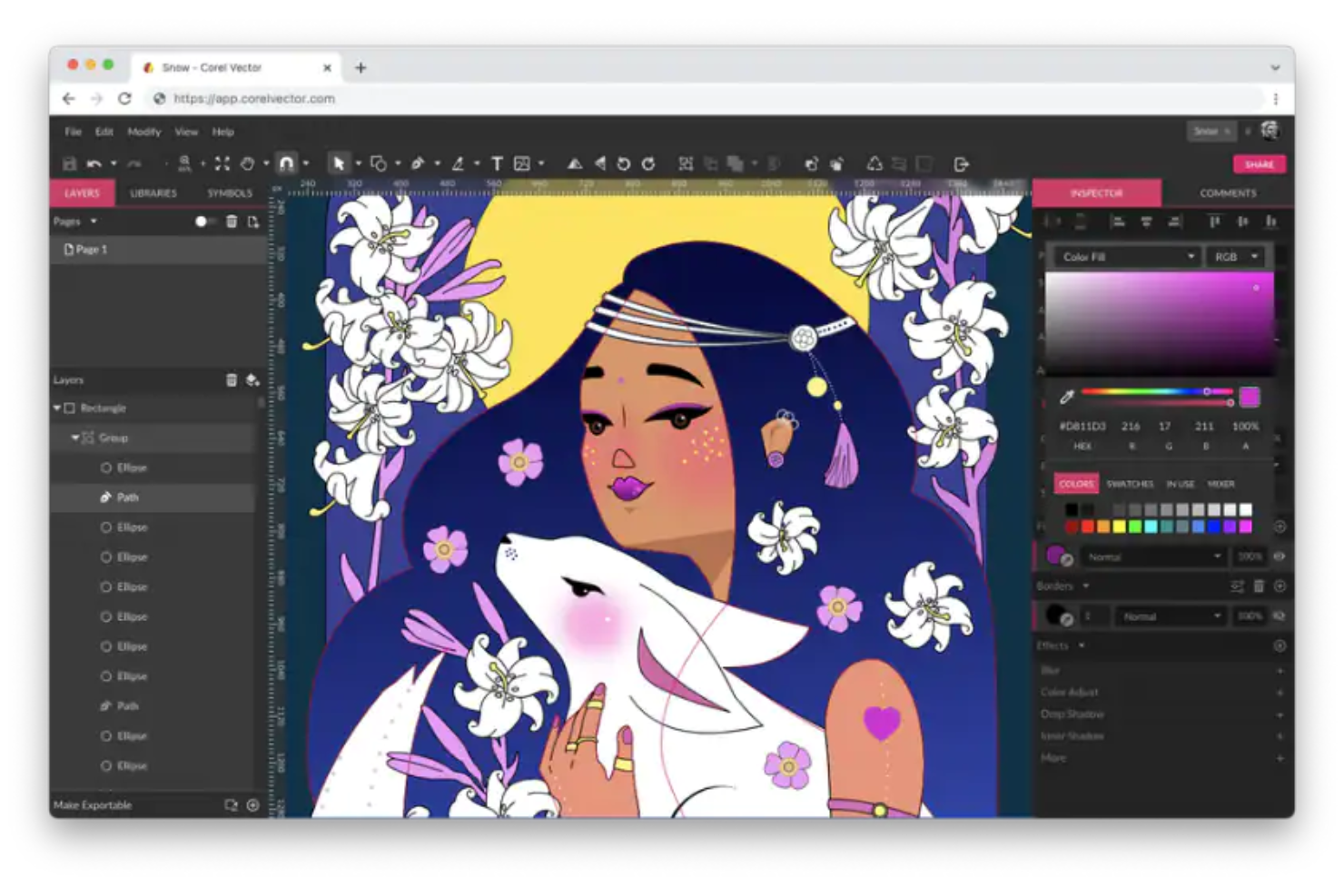
Task: Select the Pen tool icon
Action: point(418,164)
